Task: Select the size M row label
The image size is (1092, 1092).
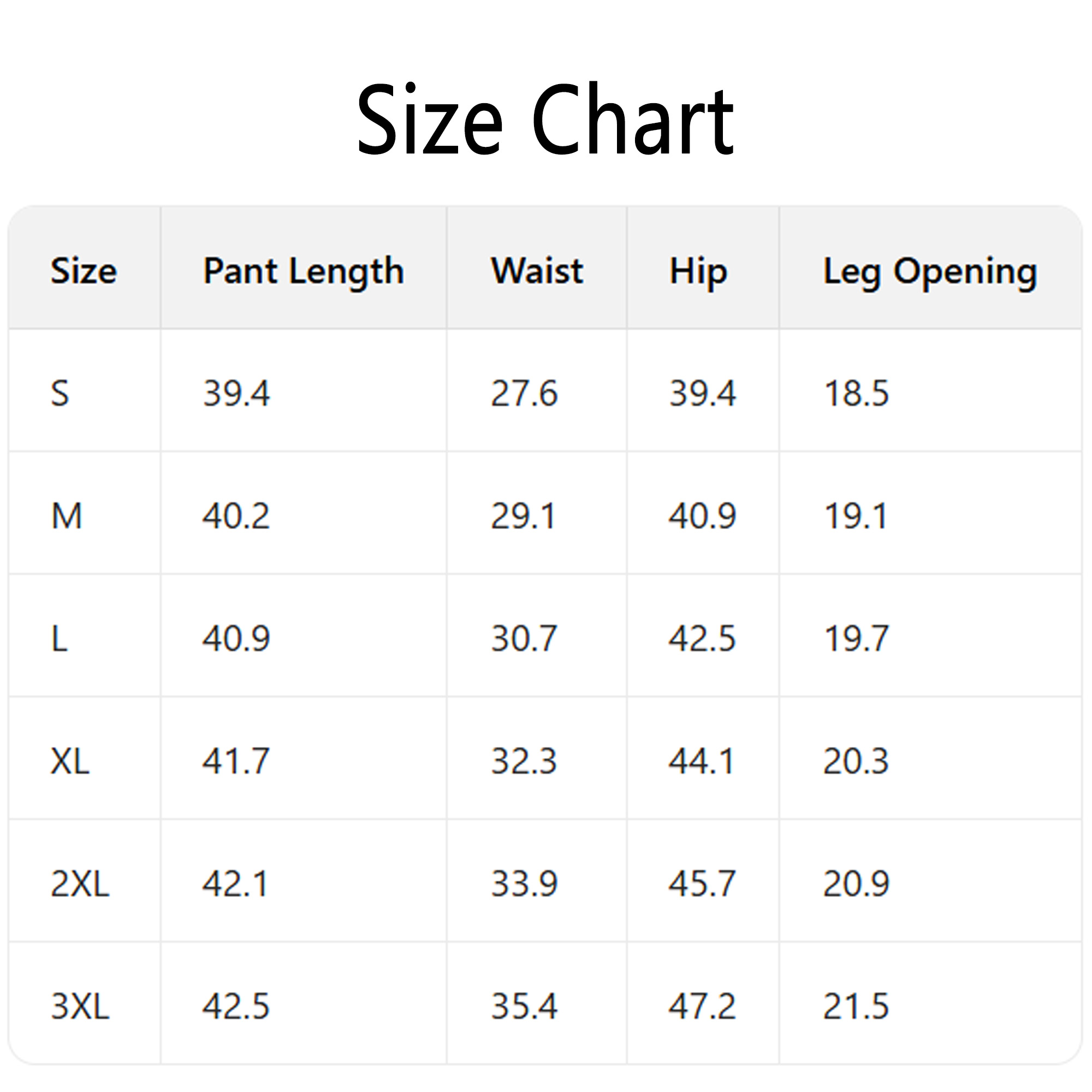Action: pyautogui.click(x=67, y=516)
